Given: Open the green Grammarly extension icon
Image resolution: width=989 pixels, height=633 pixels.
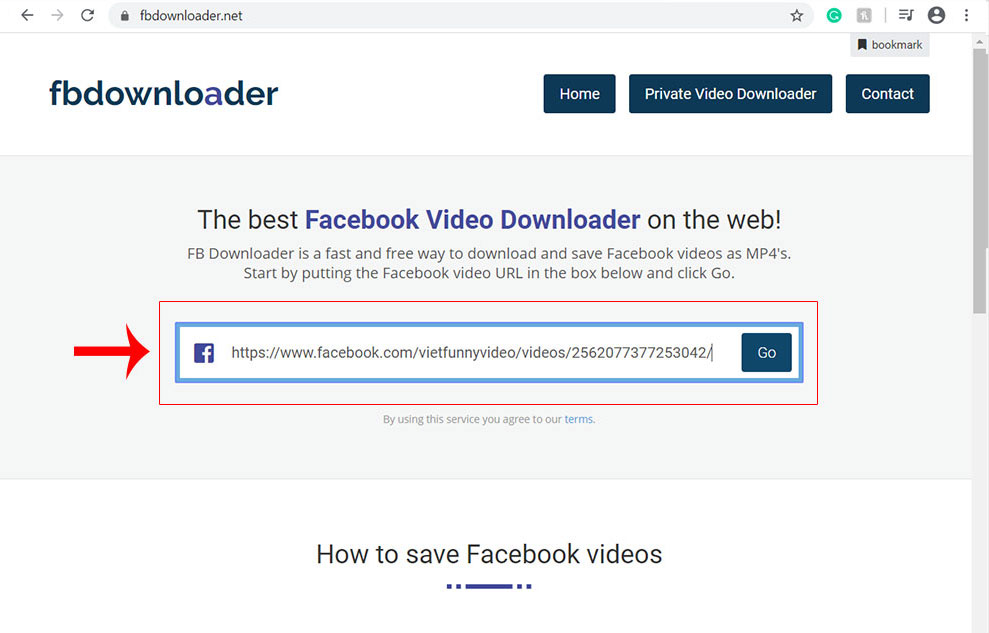Looking at the screenshot, I should (833, 15).
